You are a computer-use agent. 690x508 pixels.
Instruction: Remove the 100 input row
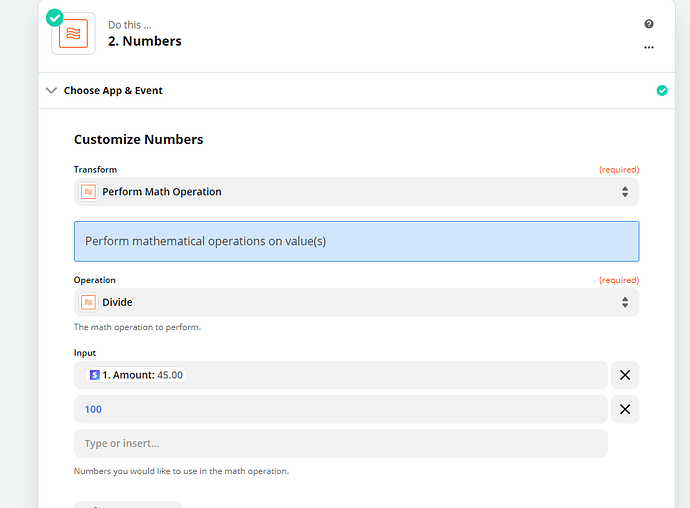coord(625,409)
